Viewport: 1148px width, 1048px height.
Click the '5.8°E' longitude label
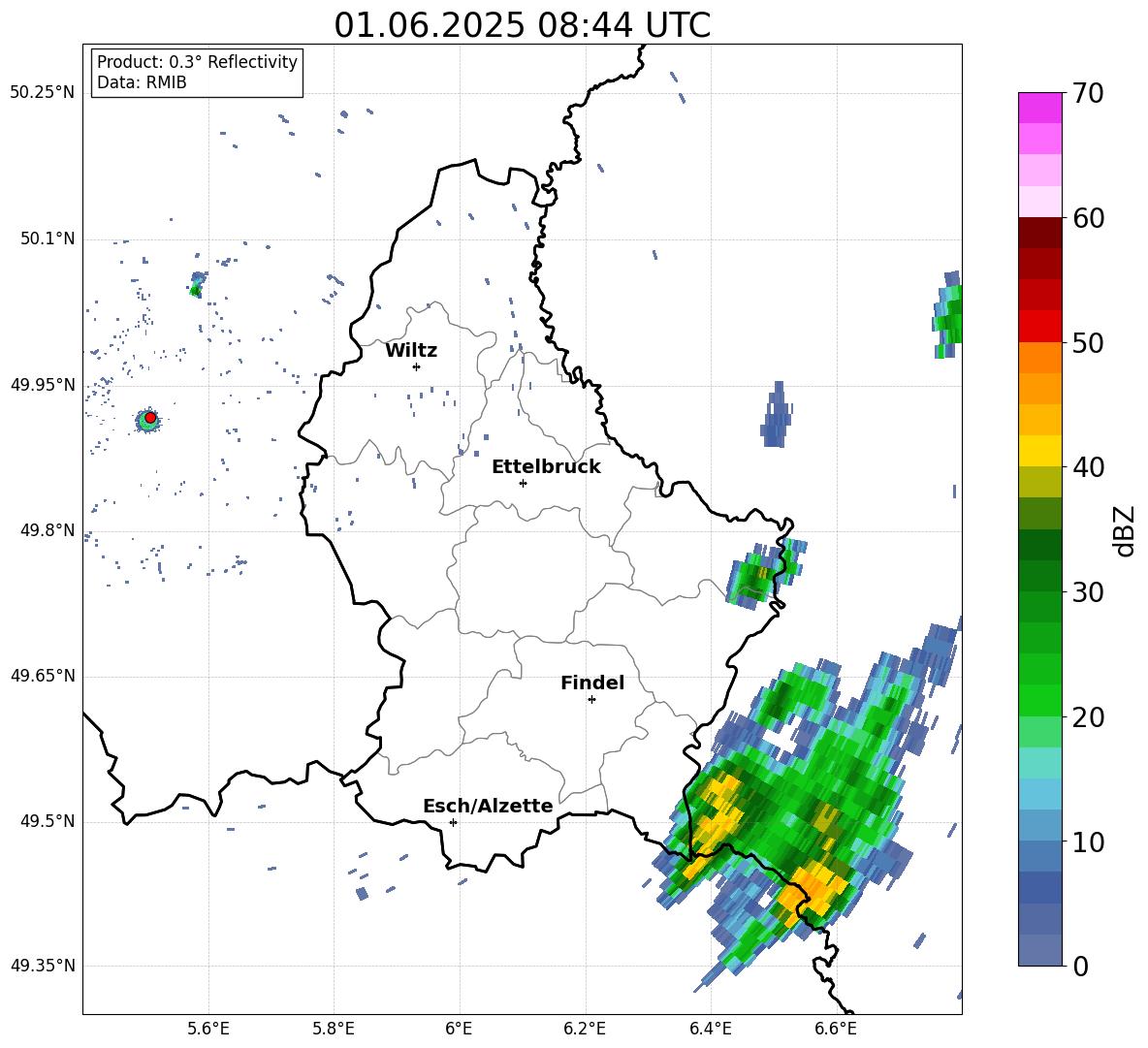(334, 1029)
